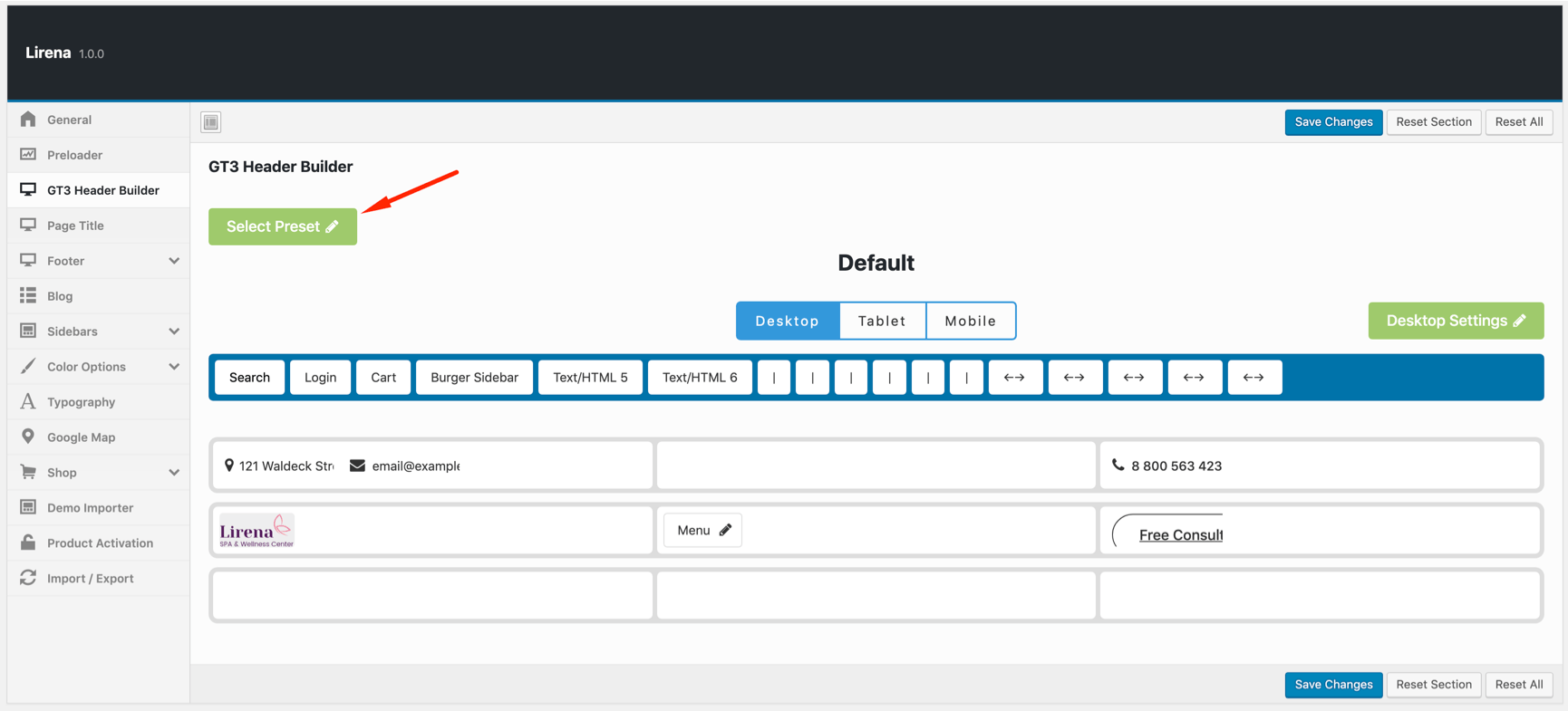Select the Cart header element
Image resolution: width=1568 pixels, height=711 pixels.
click(x=383, y=378)
